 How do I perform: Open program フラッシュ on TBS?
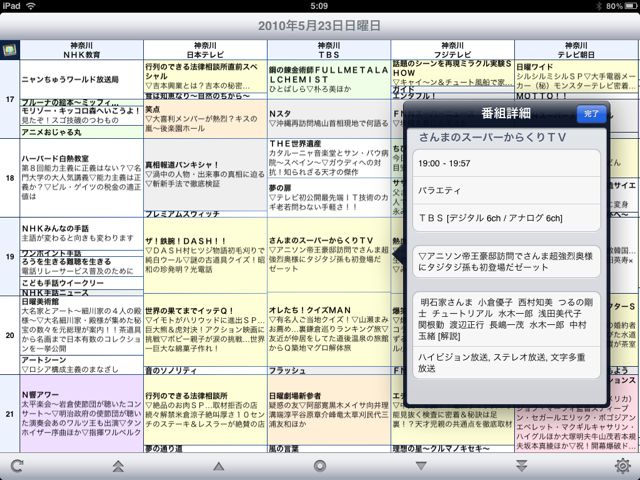(329, 371)
